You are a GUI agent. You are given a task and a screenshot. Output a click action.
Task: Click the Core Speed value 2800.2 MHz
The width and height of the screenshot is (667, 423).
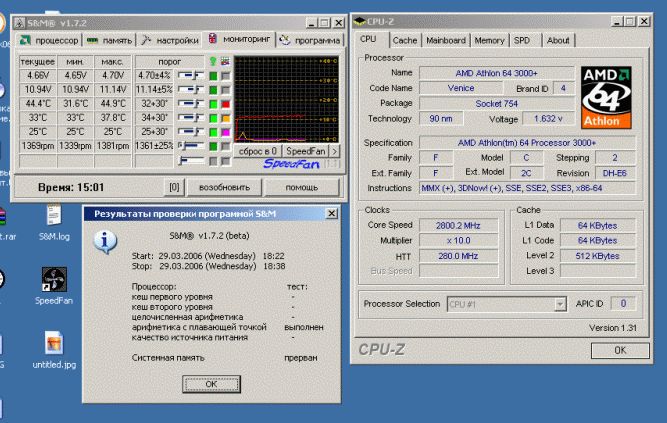pyautogui.click(x=458, y=226)
